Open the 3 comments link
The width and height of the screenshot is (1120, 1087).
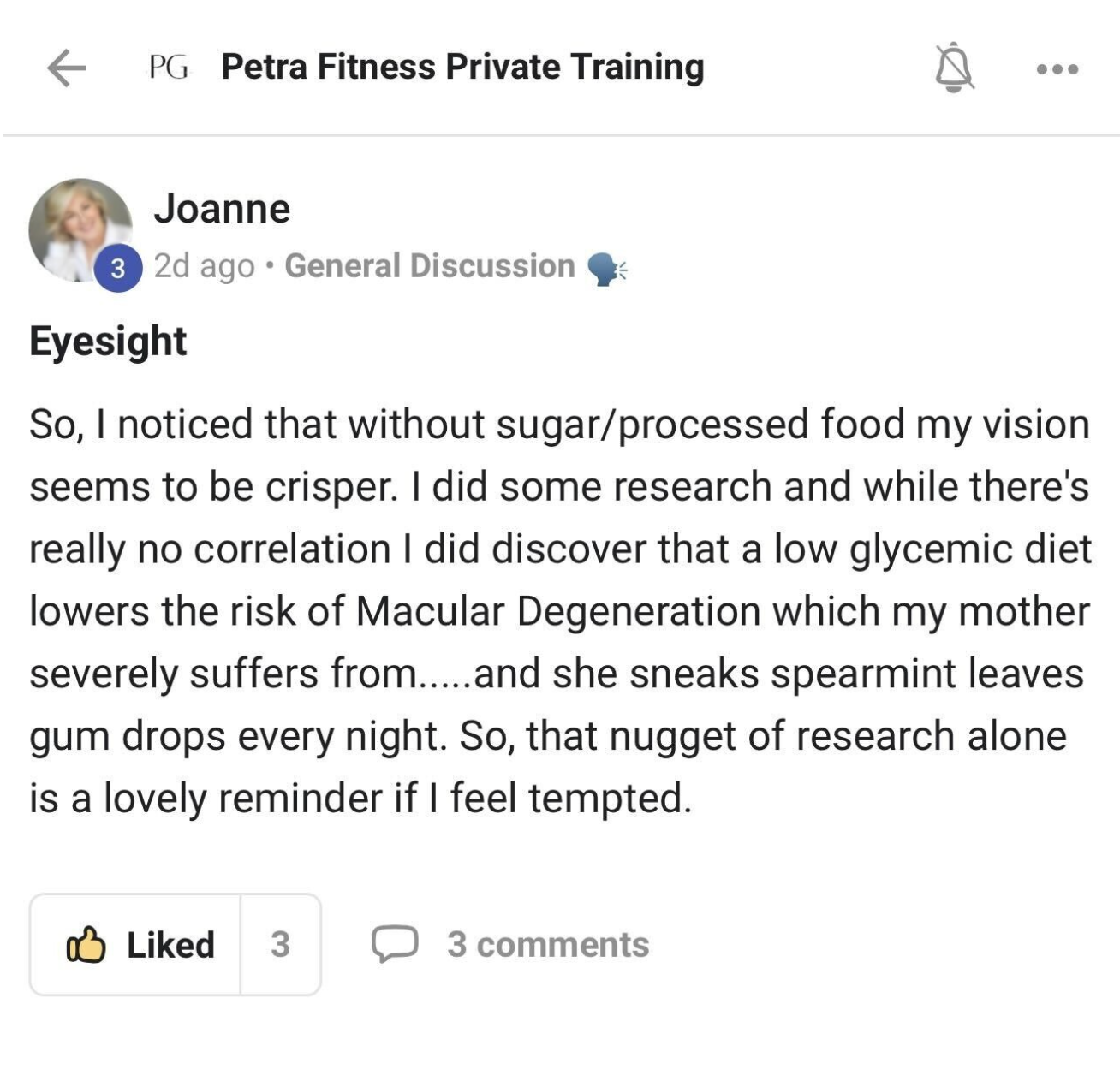click(x=547, y=945)
